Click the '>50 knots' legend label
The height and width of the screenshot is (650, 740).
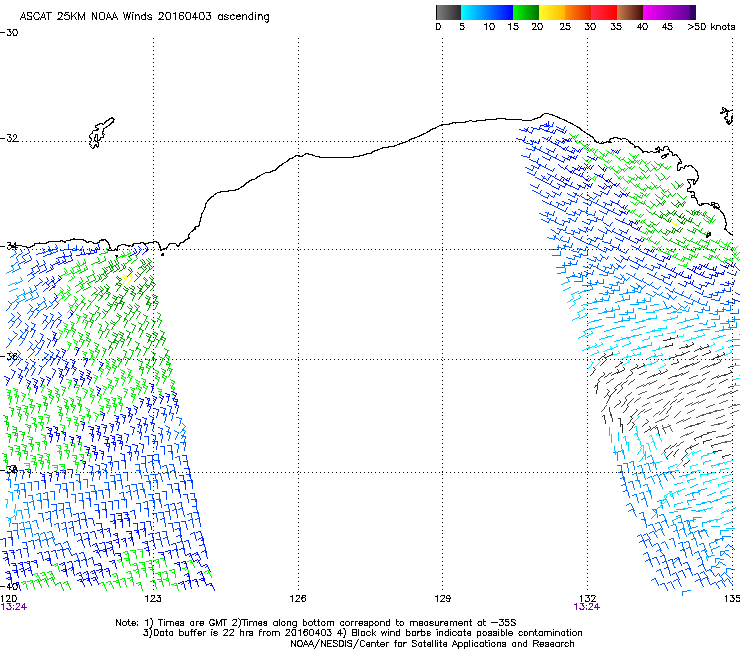tap(711, 27)
